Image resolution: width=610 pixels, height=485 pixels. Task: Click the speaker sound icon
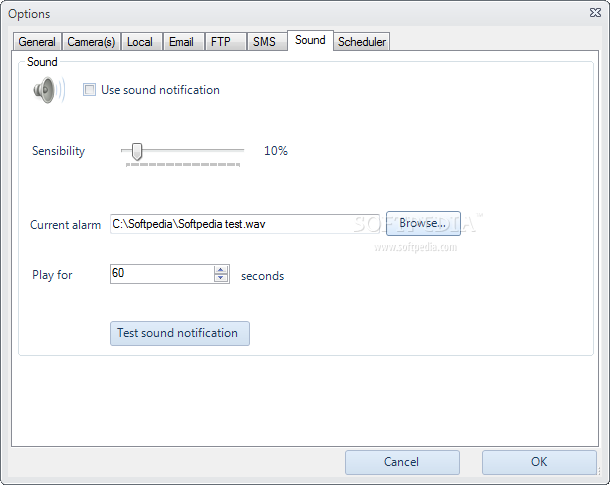point(49,90)
